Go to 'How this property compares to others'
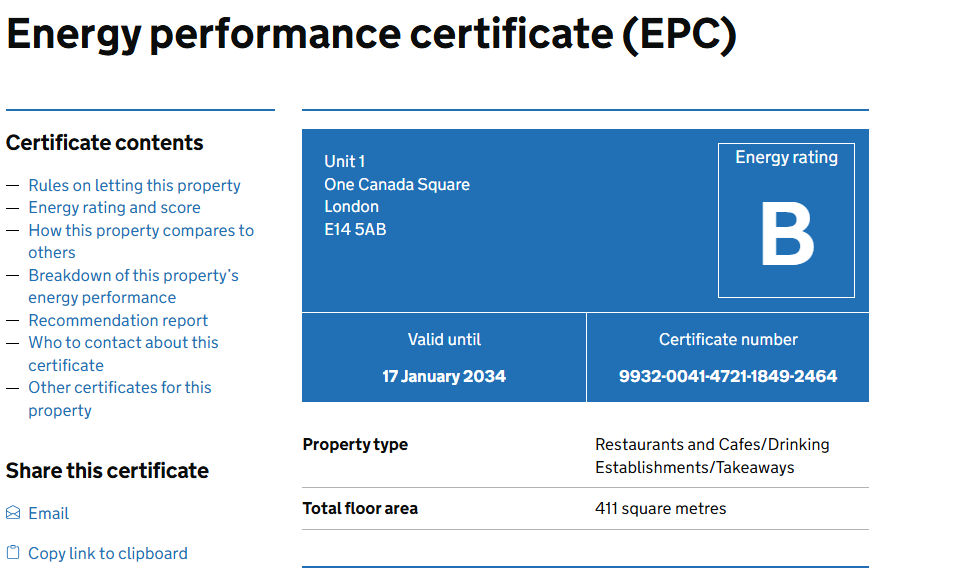 click(x=140, y=231)
